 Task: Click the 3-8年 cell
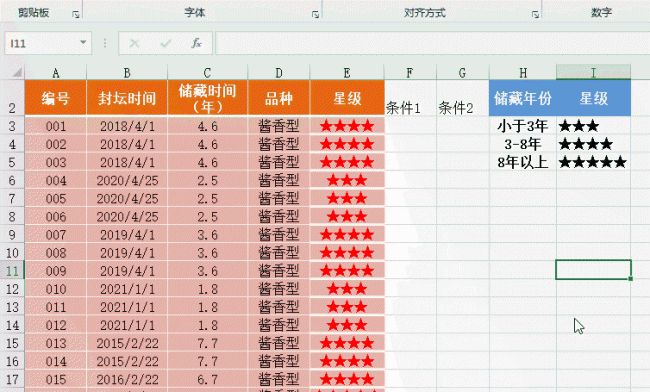[523, 144]
